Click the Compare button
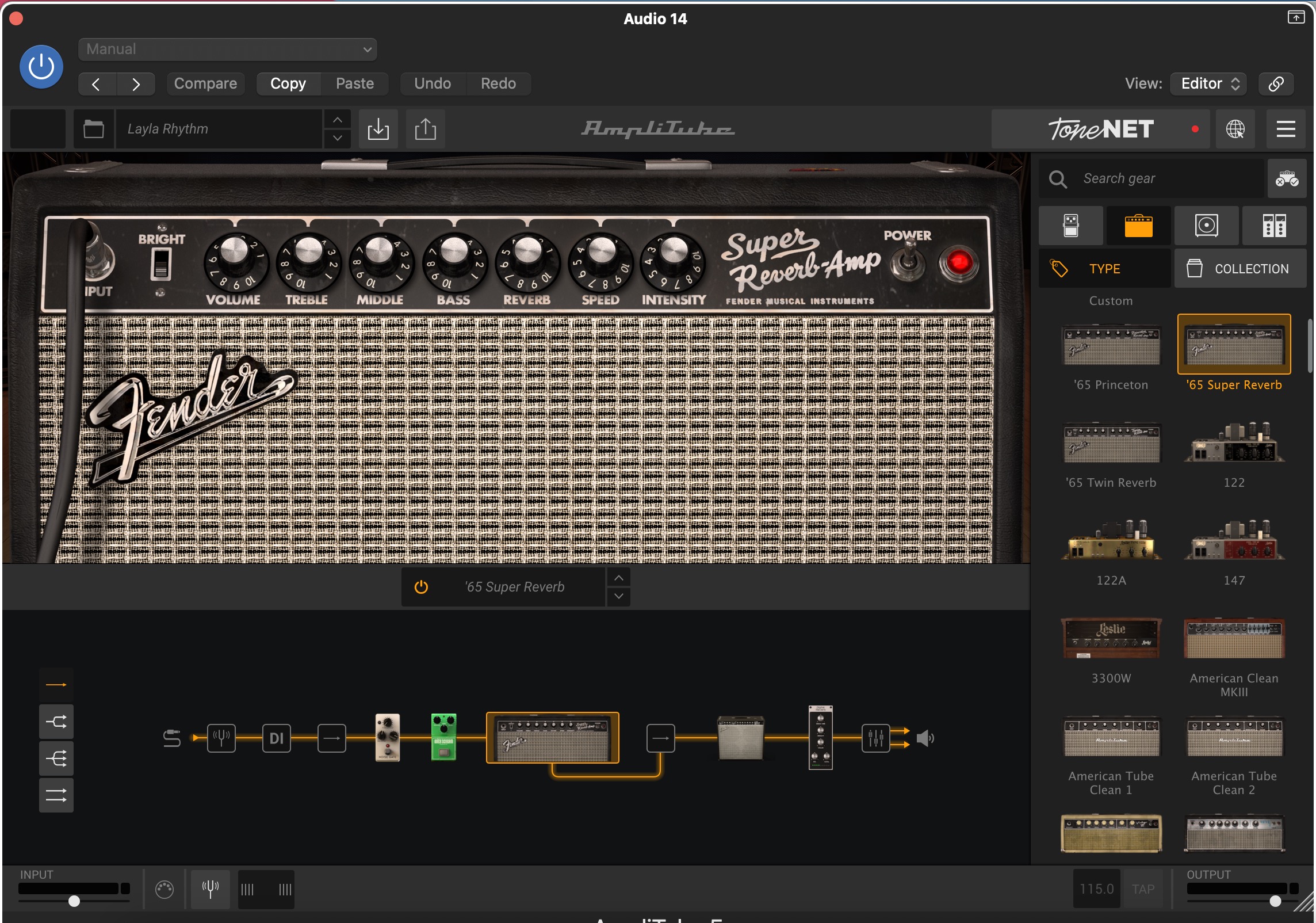 tap(205, 84)
